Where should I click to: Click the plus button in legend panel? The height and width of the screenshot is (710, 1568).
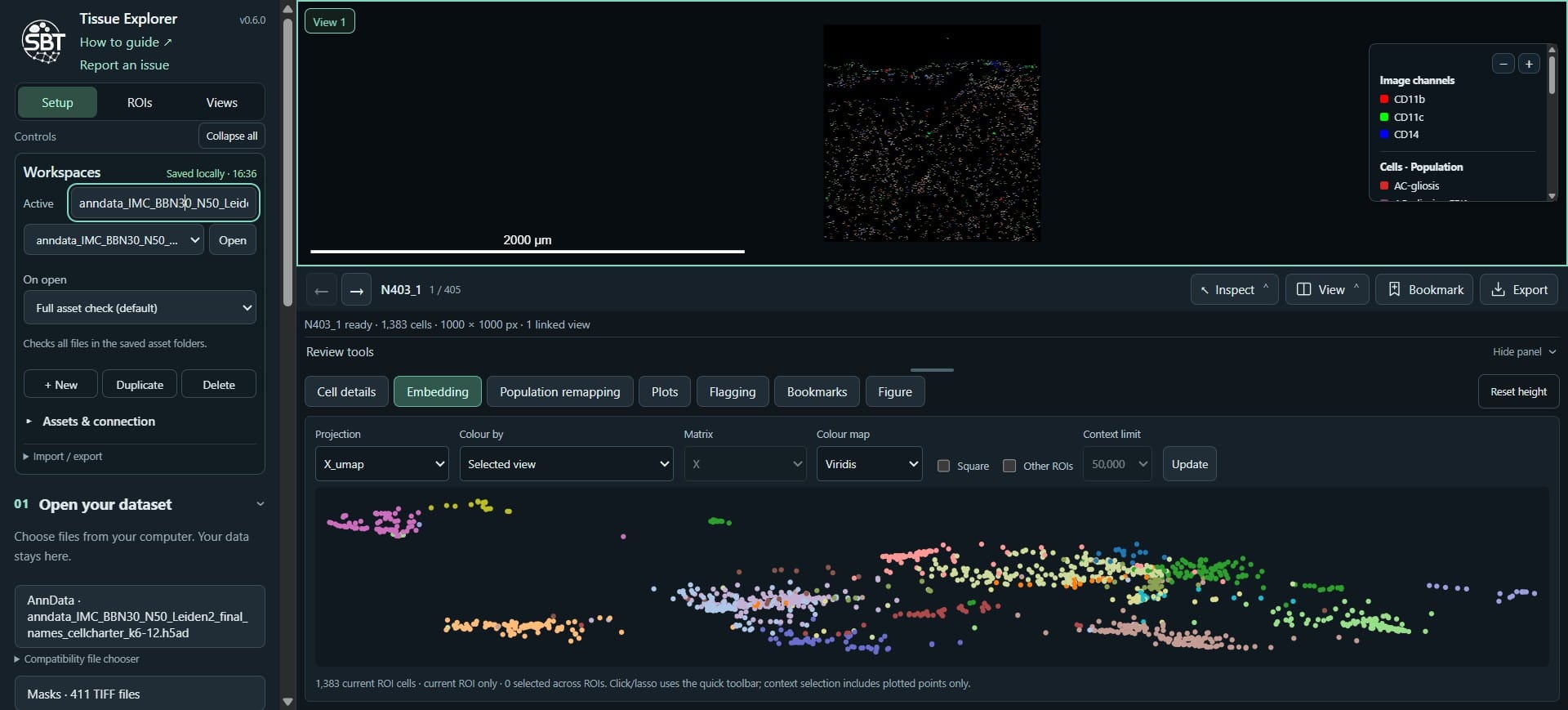pos(1529,64)
